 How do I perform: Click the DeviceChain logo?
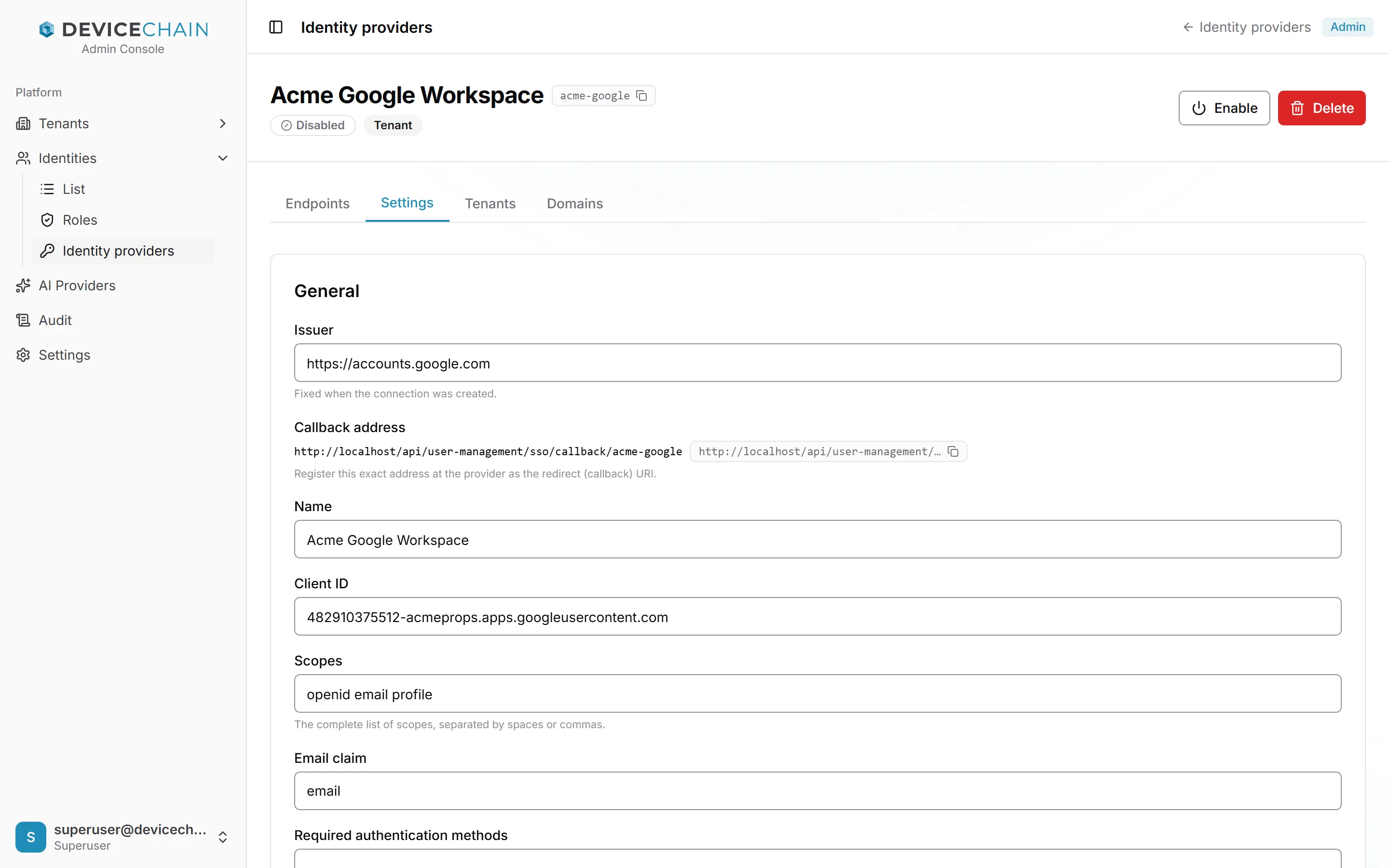tap(123, 29)
